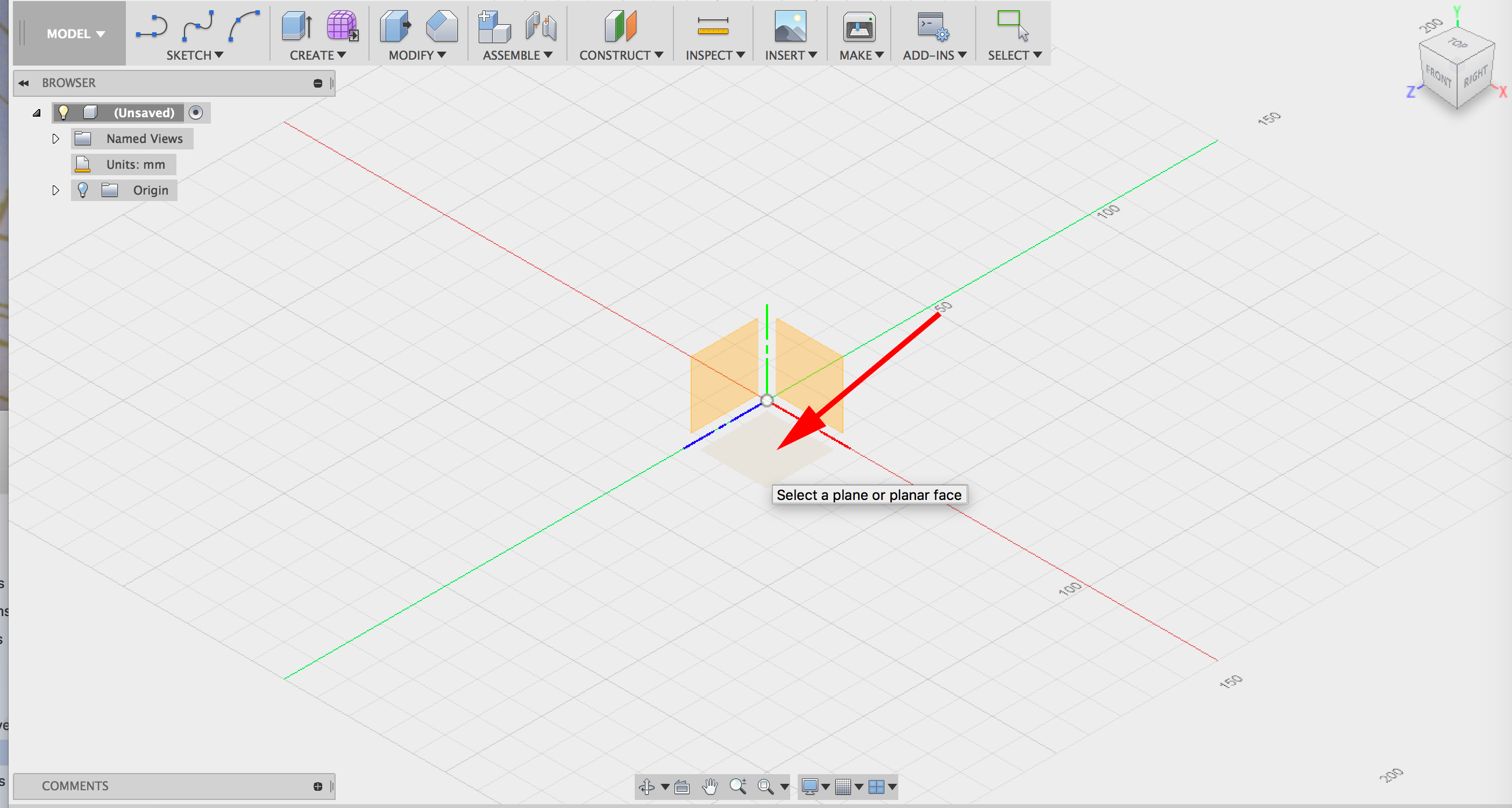Viewport: 1512px width, 808px height.
Task: Click the BROWSER panel title
Action: coord(69,83)
